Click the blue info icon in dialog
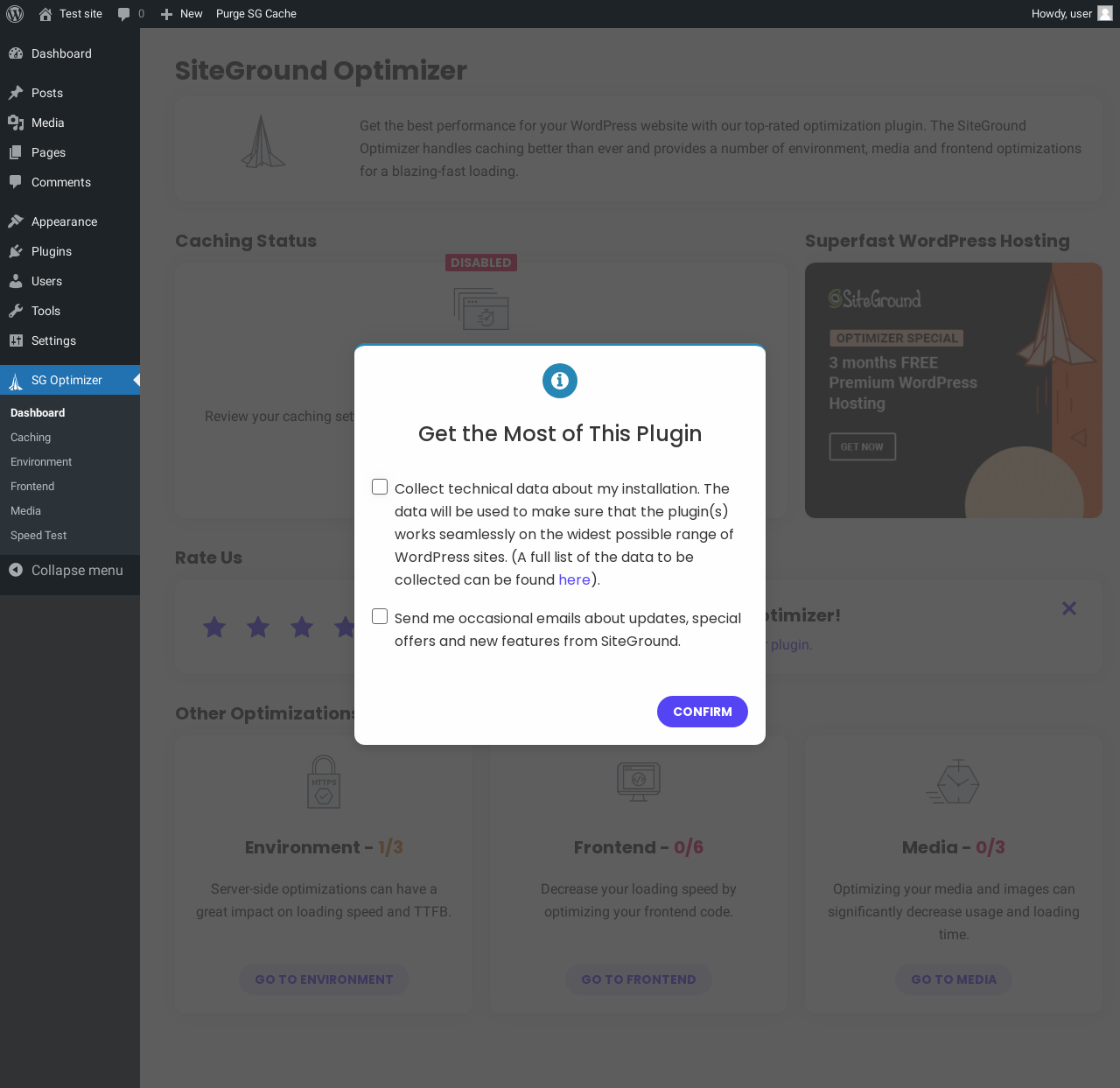Viewport: 1120px width, 1088px height. pos(560,381)
